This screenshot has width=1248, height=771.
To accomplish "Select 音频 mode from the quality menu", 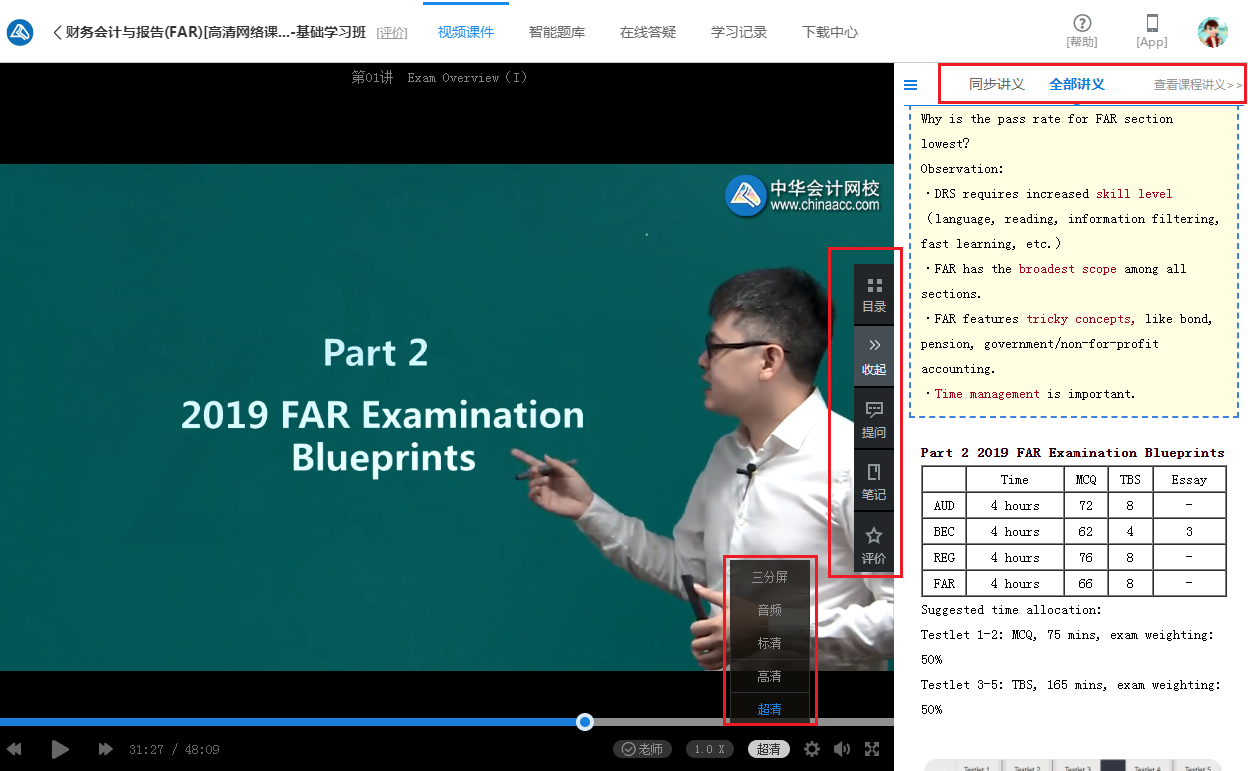I will [769, 609].
